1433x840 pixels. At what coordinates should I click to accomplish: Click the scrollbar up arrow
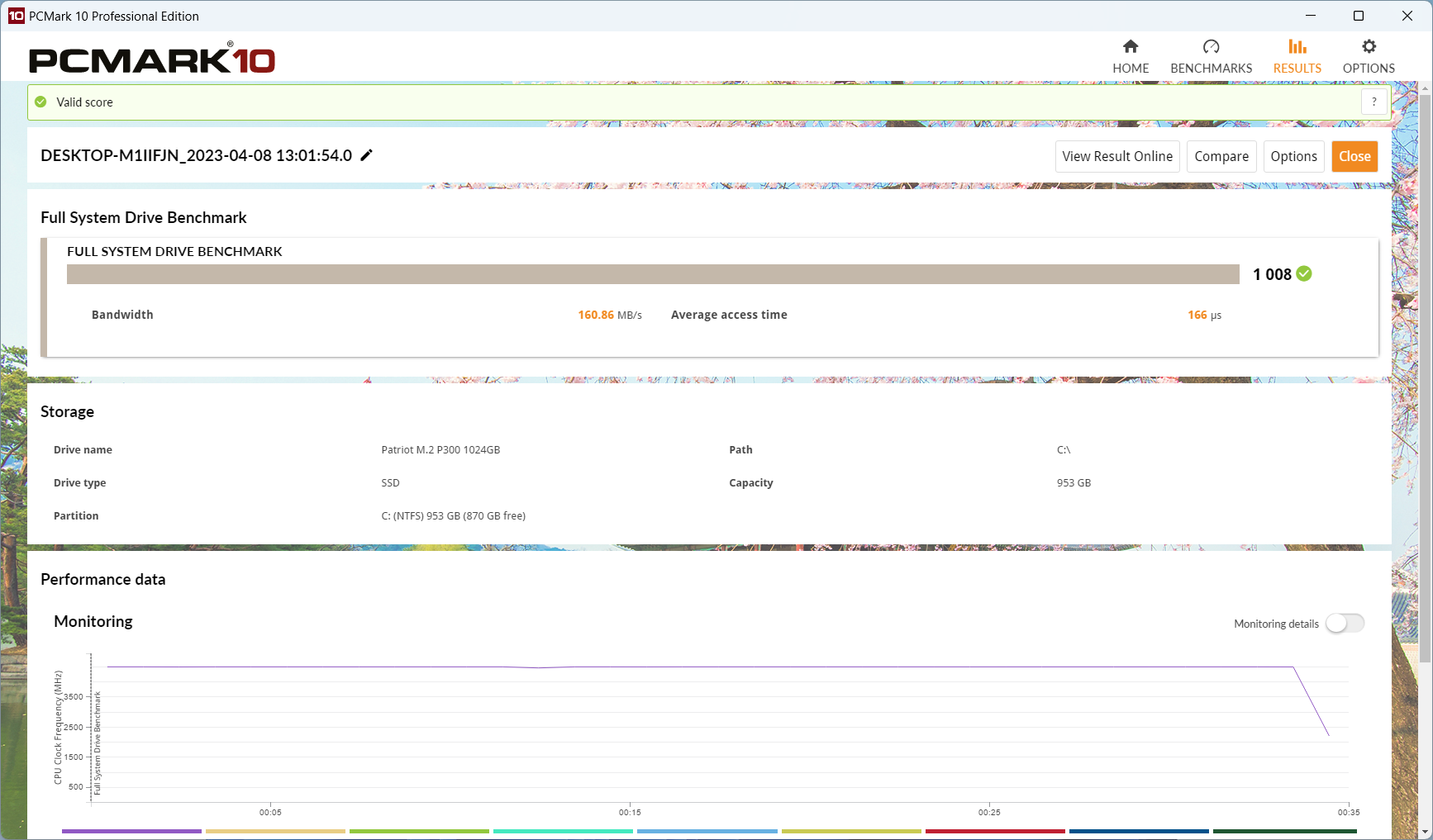(x=1425, y=87)
